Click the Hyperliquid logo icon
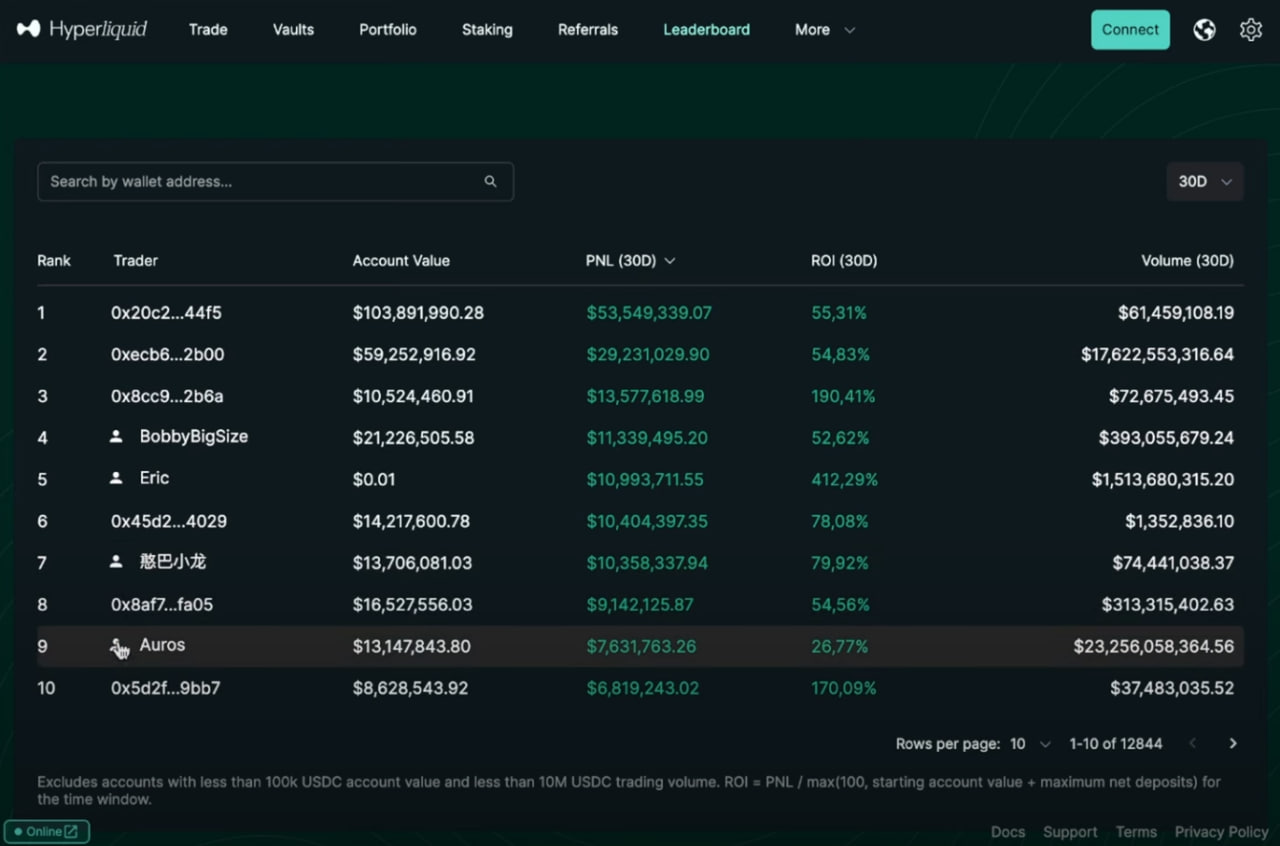Image resolution: width=1280 pixels, height=846 pixels. [x=29, y=29]
